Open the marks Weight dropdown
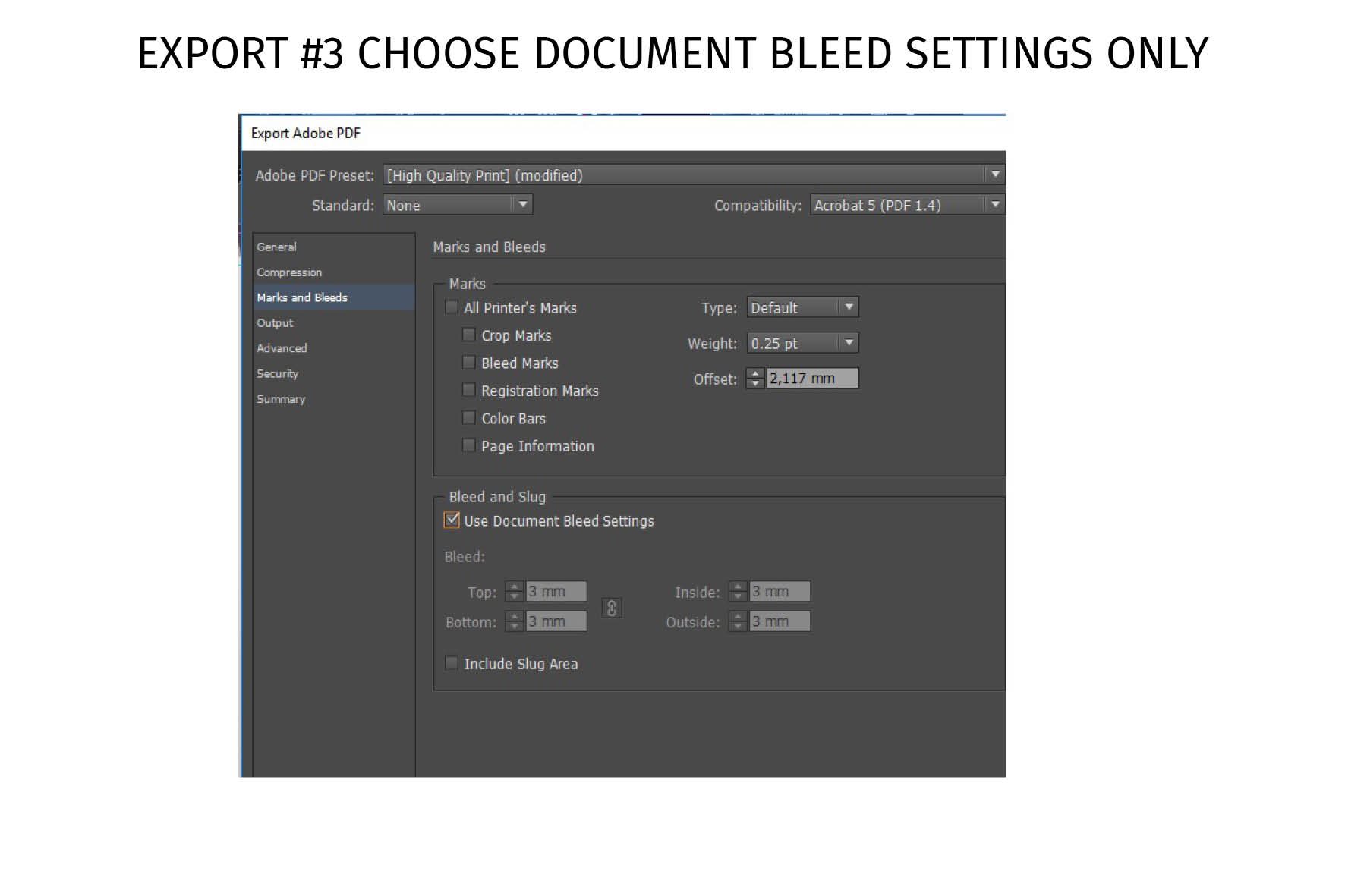 click(803, 343)
